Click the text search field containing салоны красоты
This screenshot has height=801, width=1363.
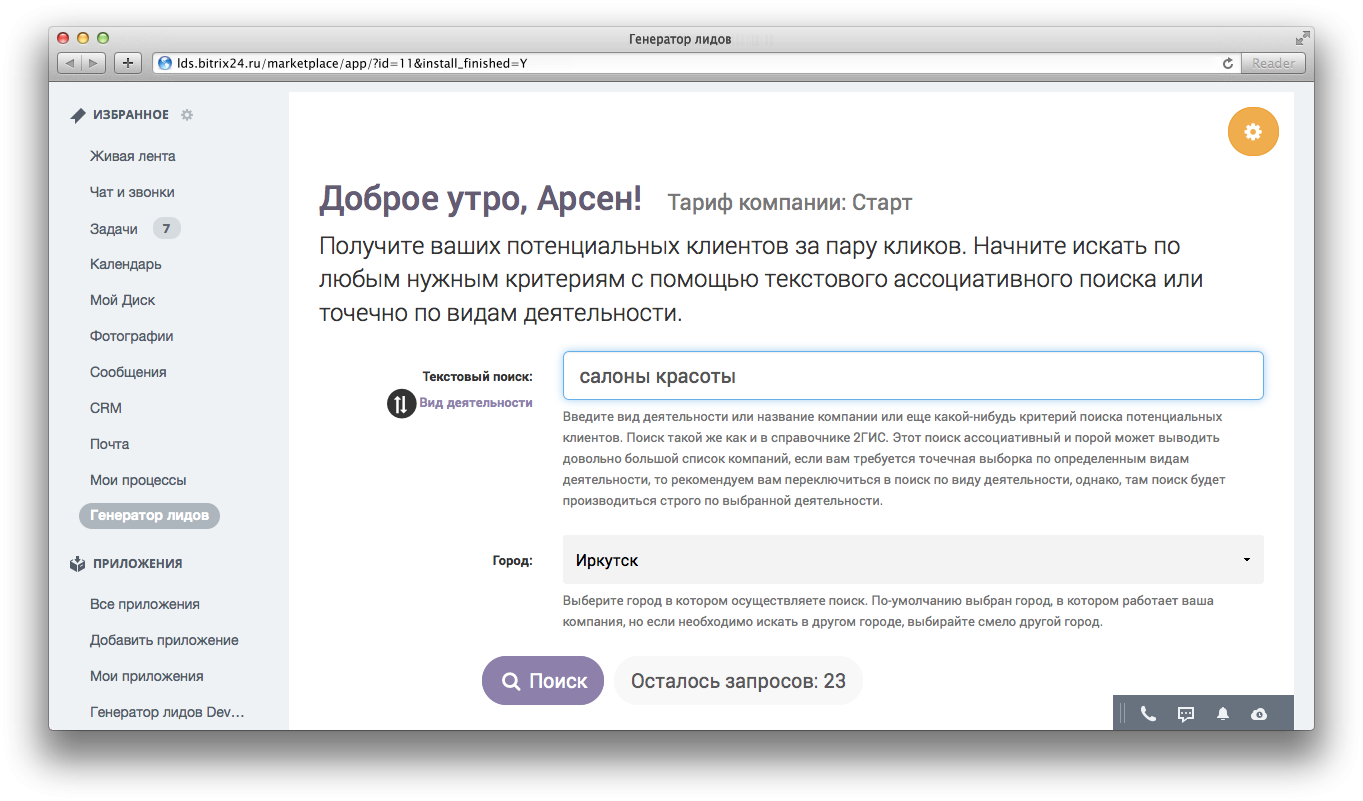(912, 375)
